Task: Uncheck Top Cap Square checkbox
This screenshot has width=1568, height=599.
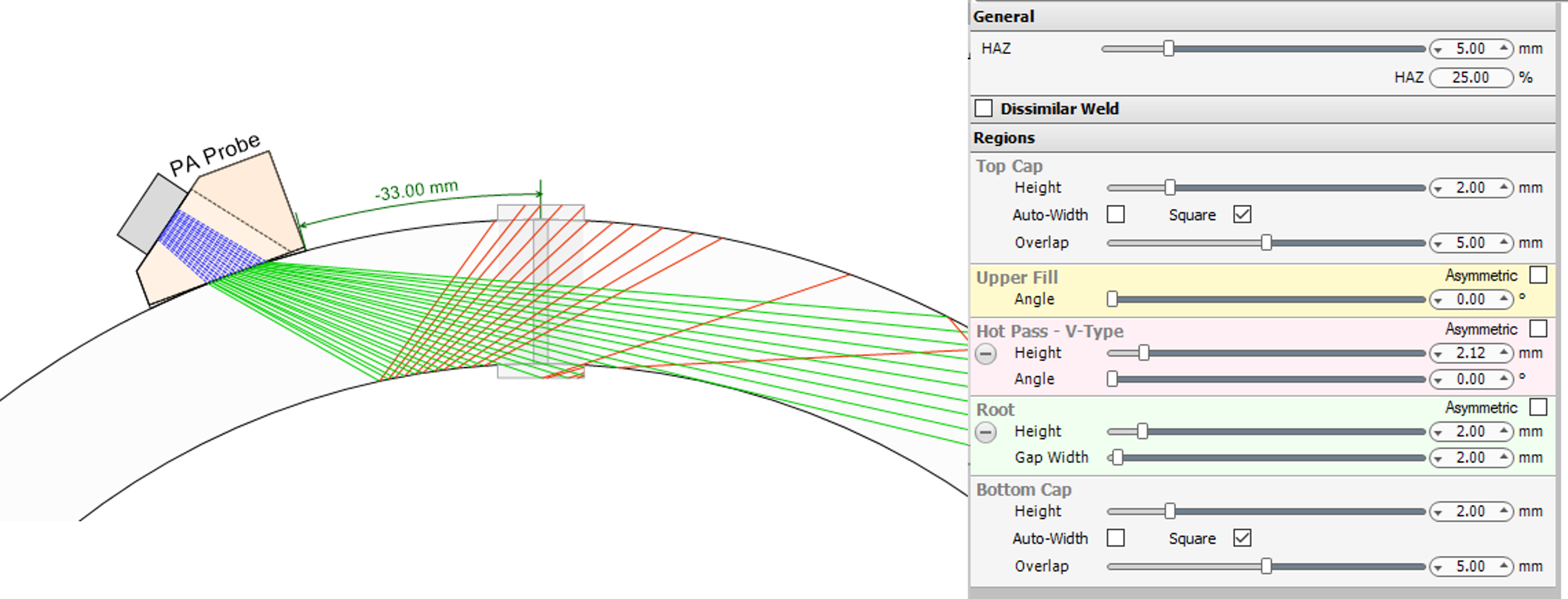Action: [1242, 214]
